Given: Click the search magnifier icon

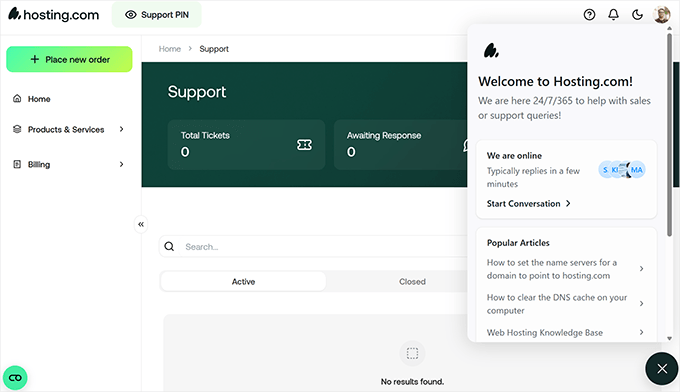Looking at the screenshot, I should (x=169, y=247).
